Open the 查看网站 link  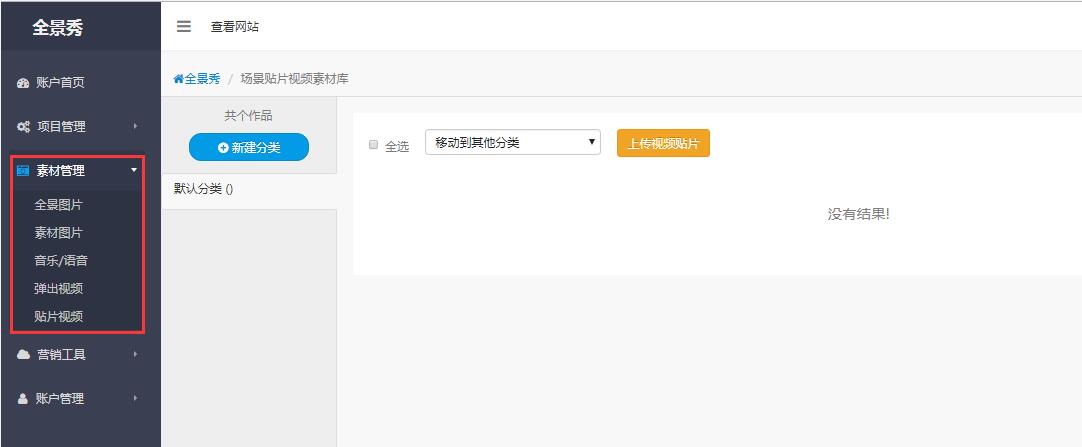tap(234, 27)
